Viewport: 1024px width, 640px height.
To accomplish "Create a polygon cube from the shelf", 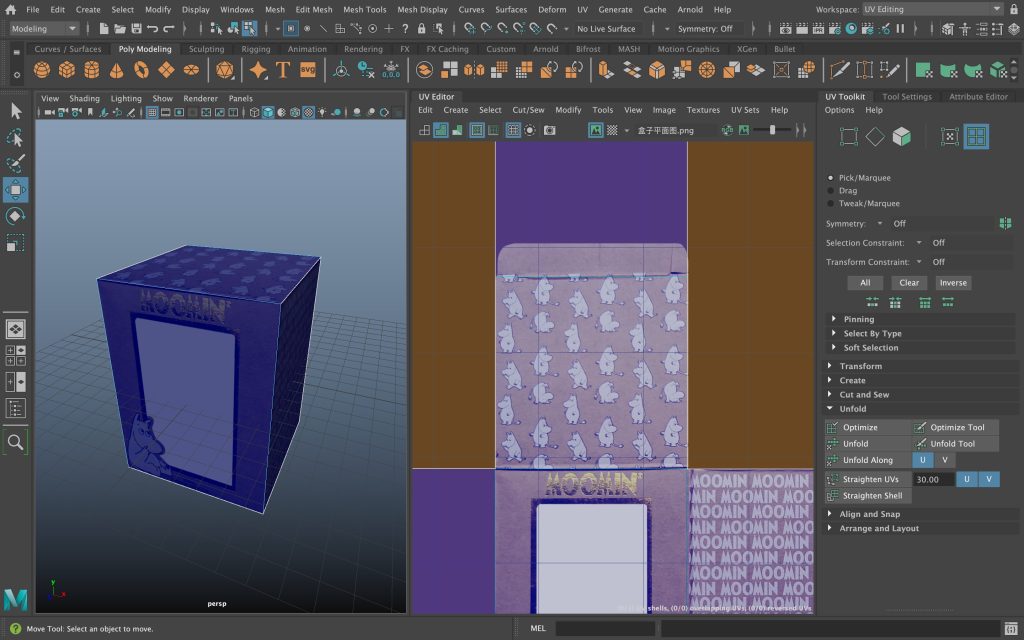I will (67, 70).
